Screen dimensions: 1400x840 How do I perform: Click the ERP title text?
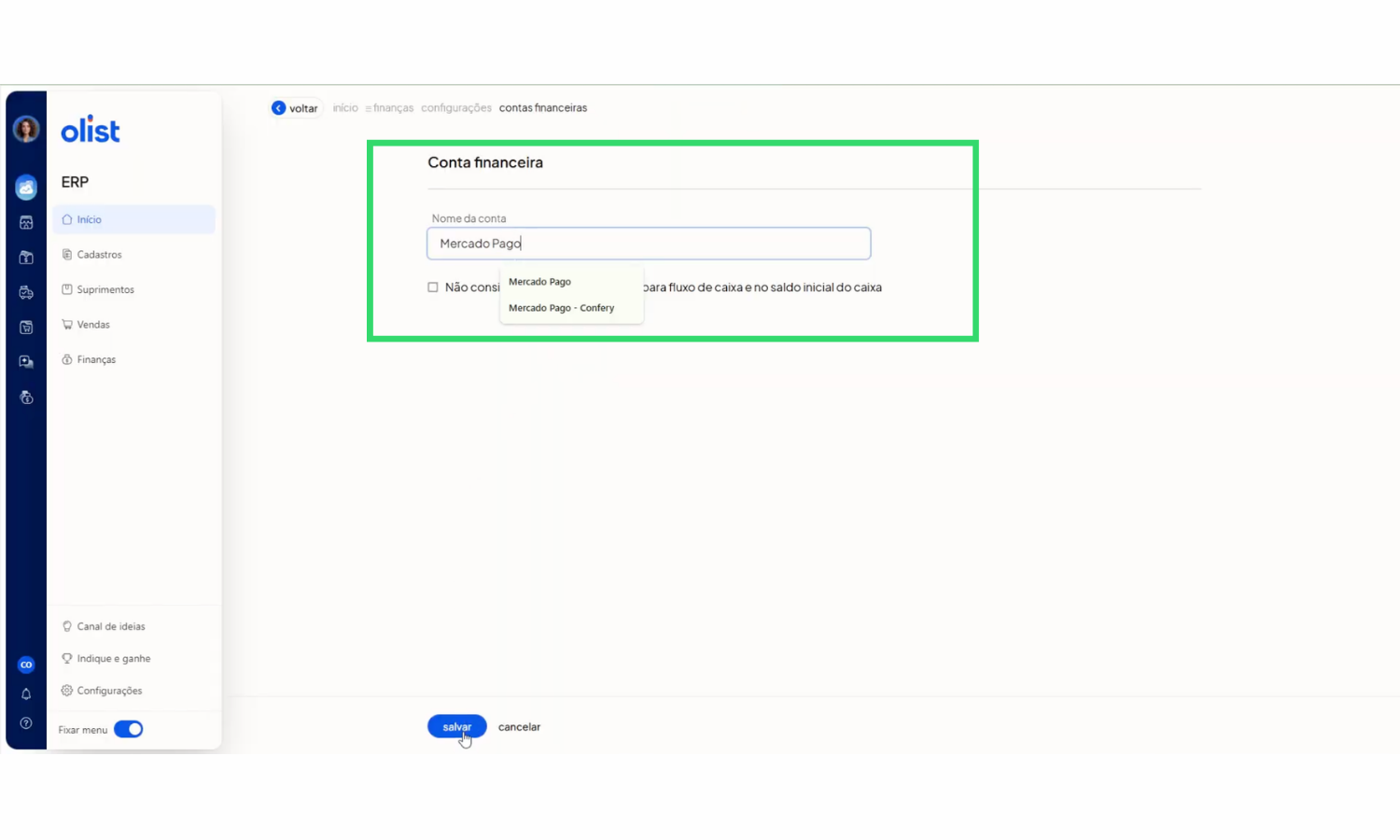pyautogui.click(x=75, y=182)
